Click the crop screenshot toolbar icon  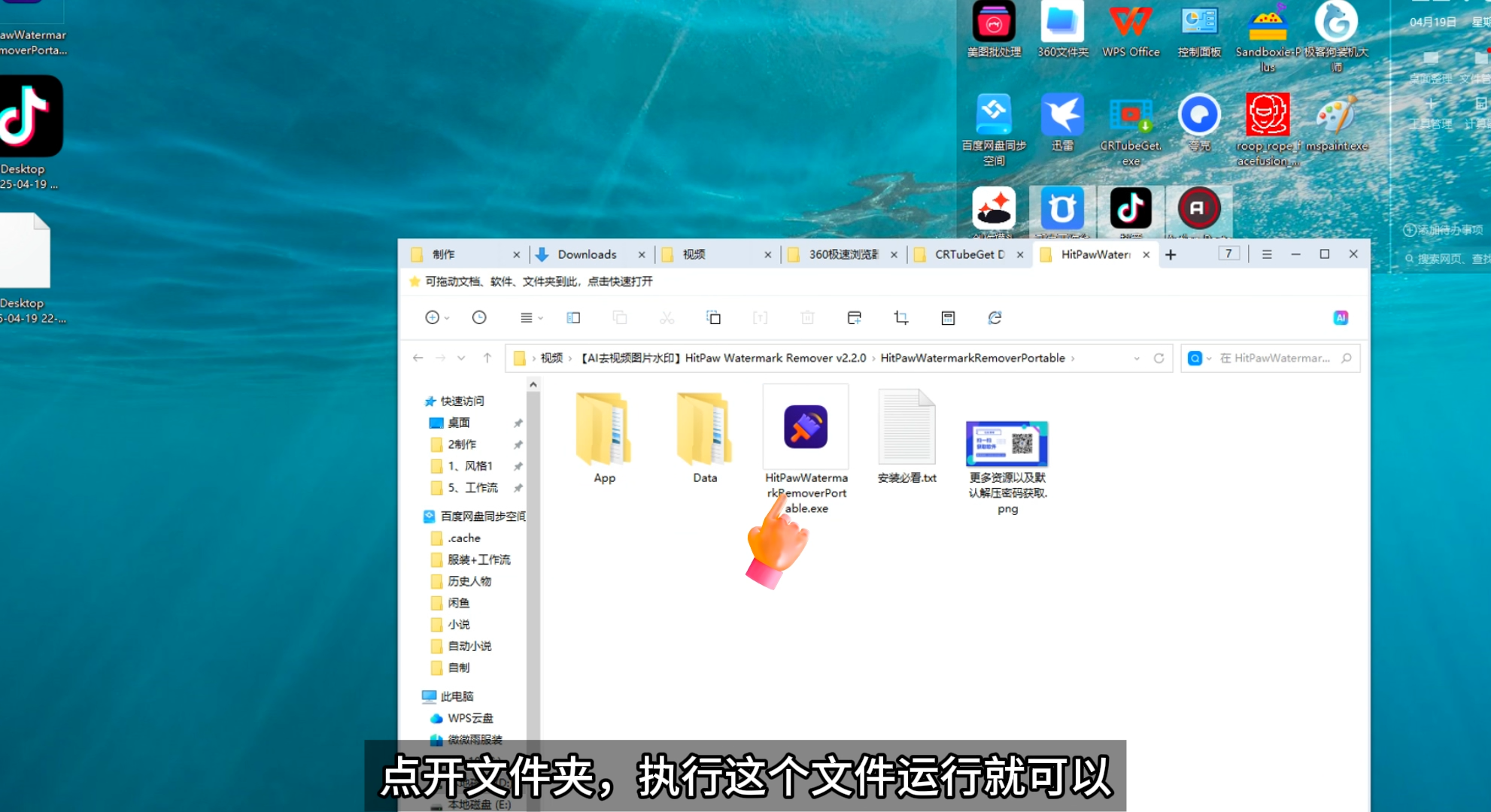900,318
